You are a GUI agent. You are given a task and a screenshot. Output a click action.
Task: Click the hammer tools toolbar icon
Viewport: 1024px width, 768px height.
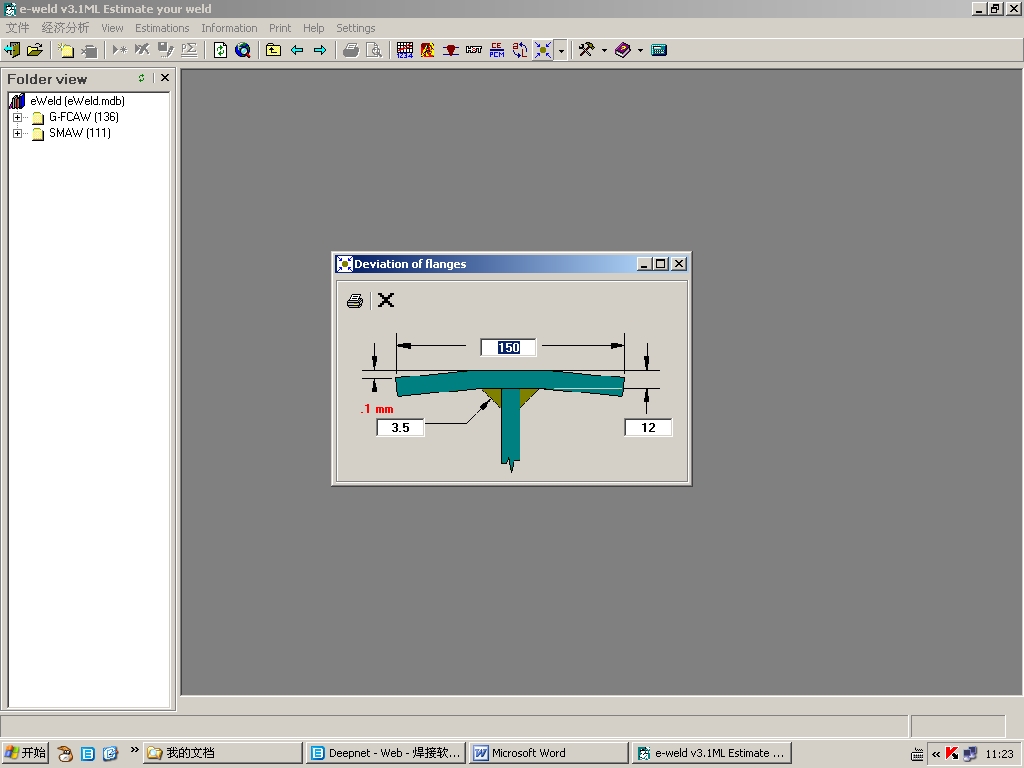(x=587, y=50)
